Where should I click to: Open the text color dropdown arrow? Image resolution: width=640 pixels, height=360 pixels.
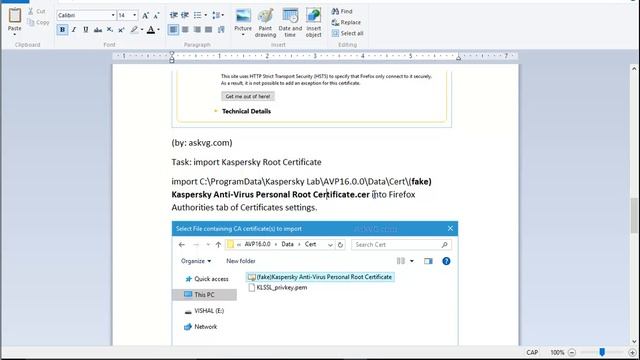coord(158,29)
